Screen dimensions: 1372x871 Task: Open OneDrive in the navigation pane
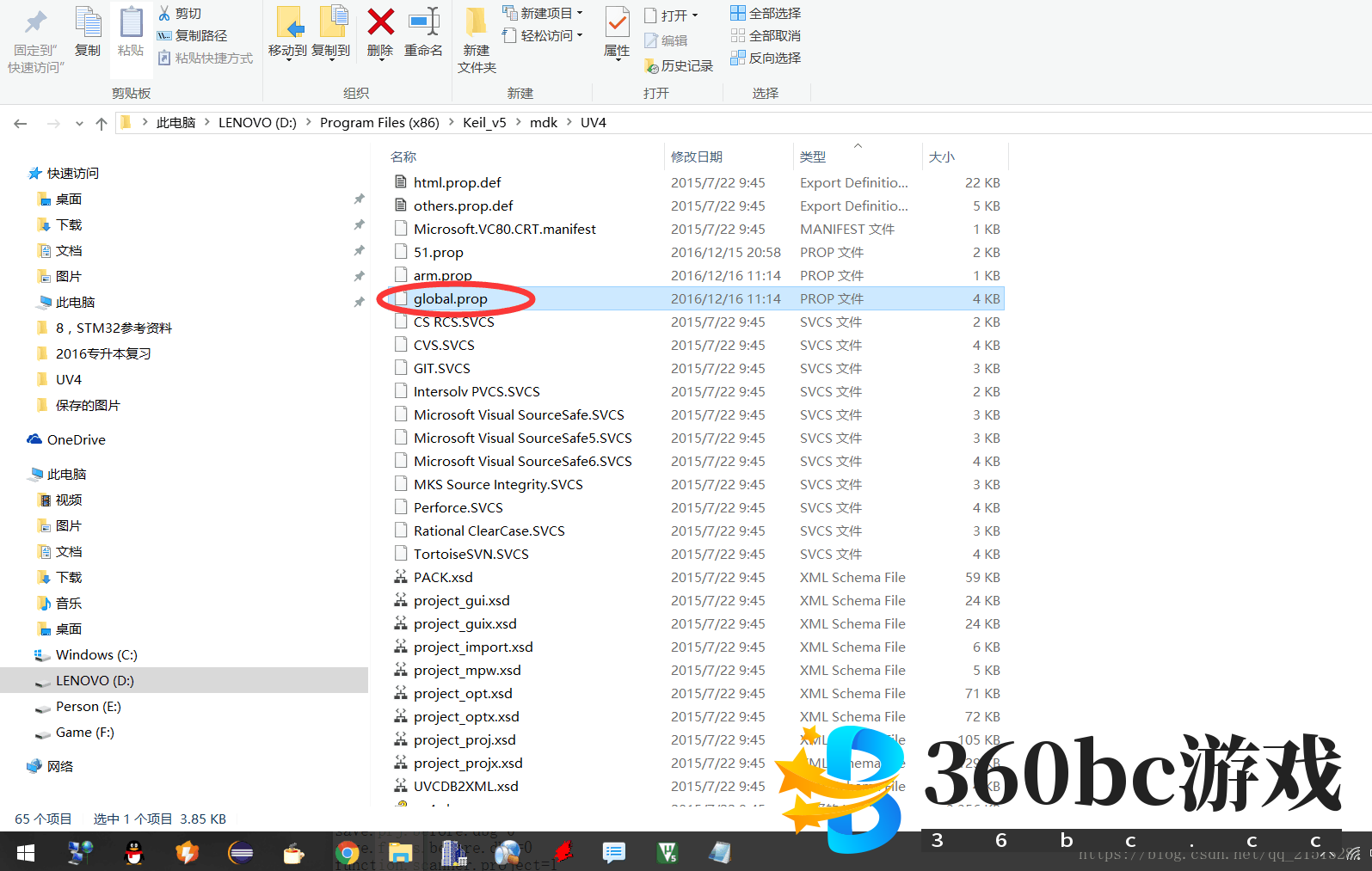pyautogui.click(x=76, y=440)
